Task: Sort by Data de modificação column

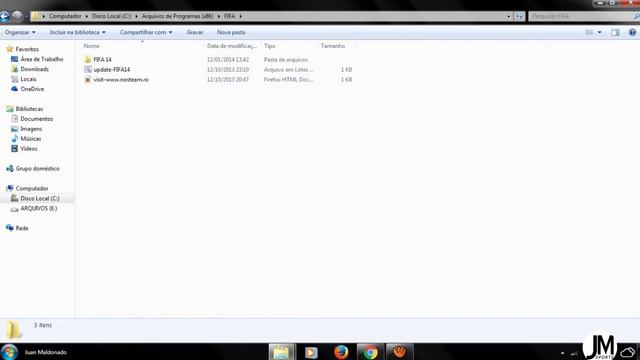Action: [x=232, y=46]
